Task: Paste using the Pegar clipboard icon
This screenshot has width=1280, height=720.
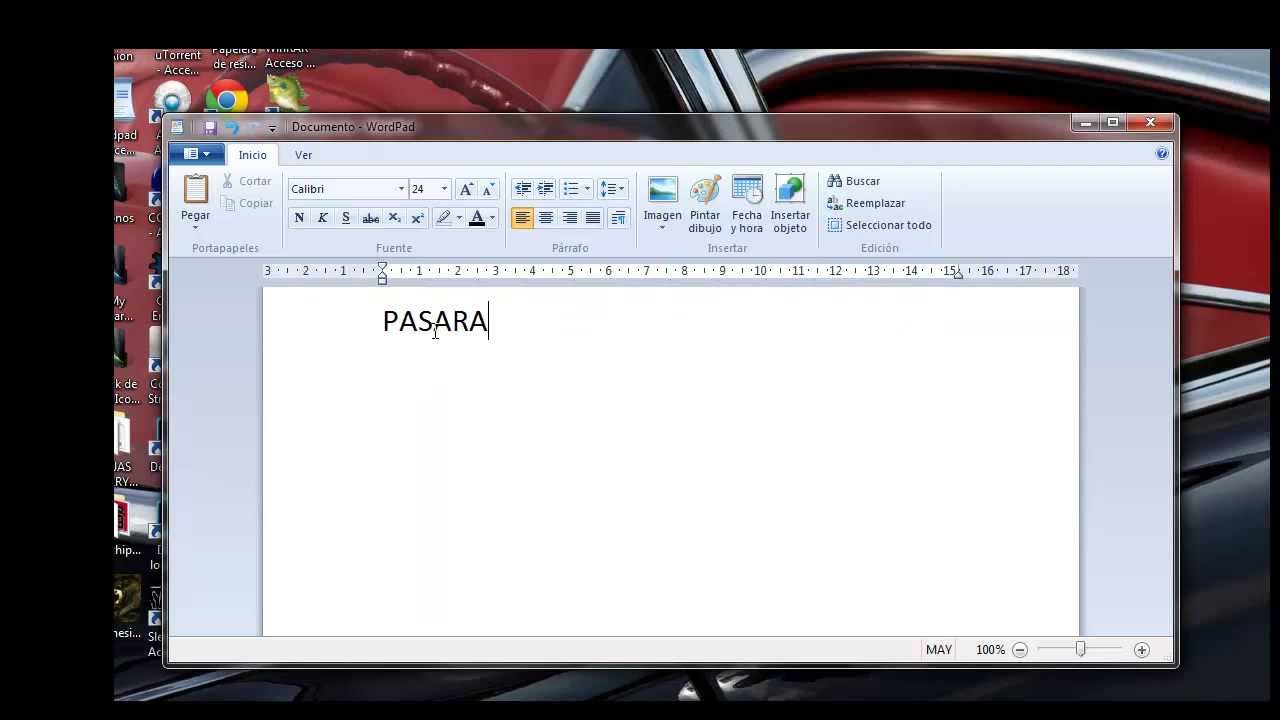Action: [196, 190]
